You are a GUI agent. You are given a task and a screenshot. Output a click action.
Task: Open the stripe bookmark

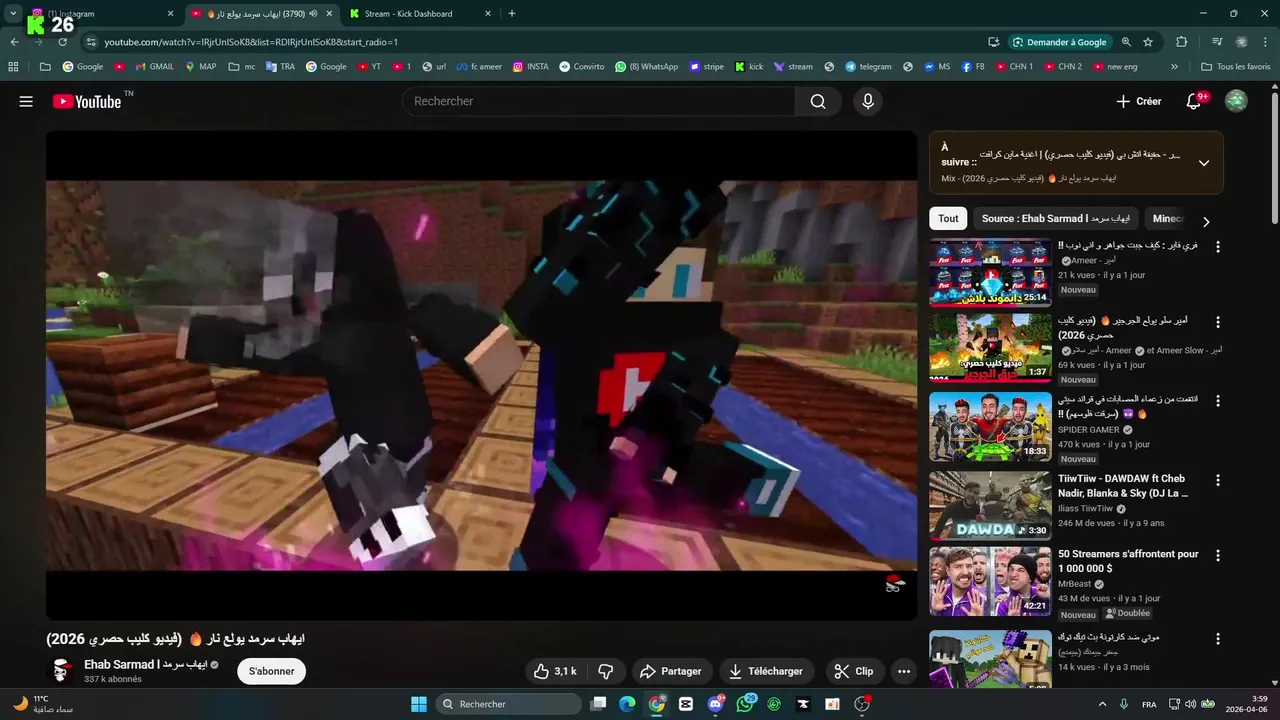[706, 67]
